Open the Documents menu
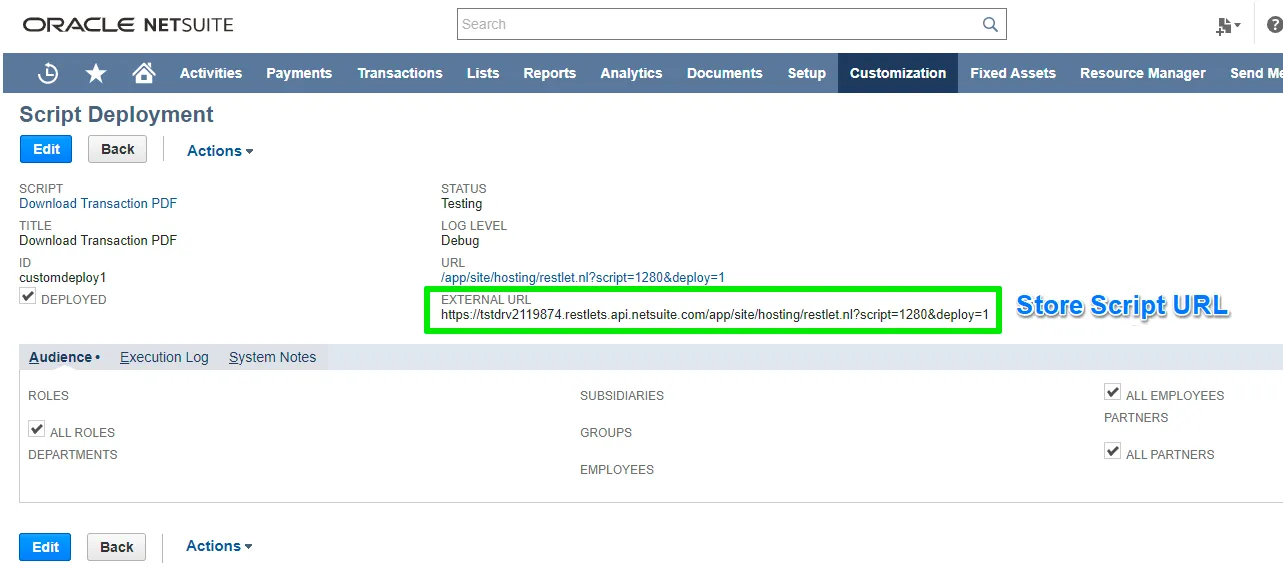 (725, 73)
